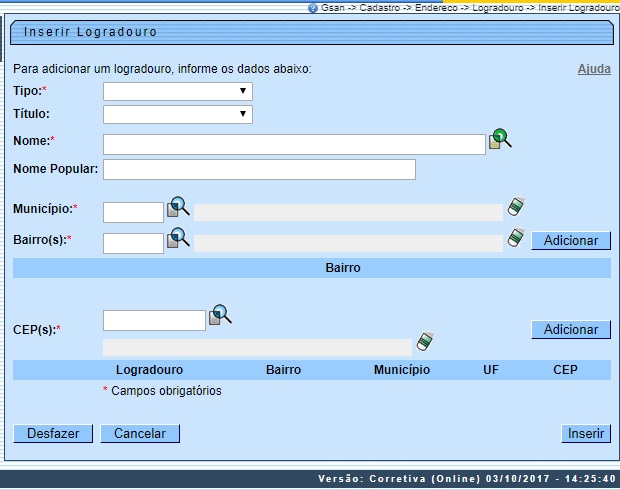Open the Ajuda help link
Screen dimensions: 620x490
coord(594,69)
